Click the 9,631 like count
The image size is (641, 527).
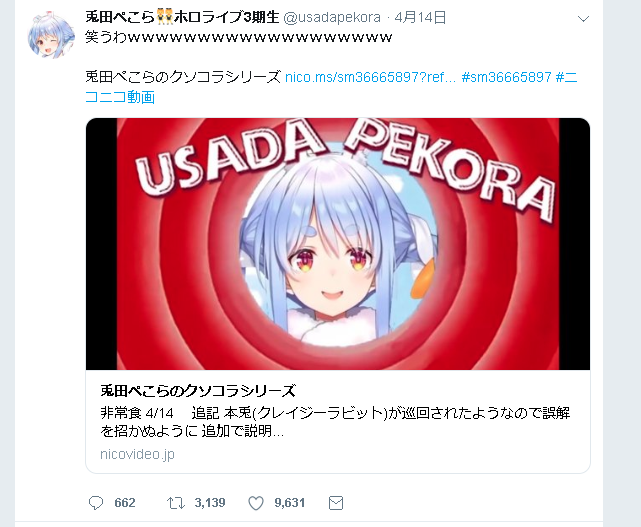290,503
